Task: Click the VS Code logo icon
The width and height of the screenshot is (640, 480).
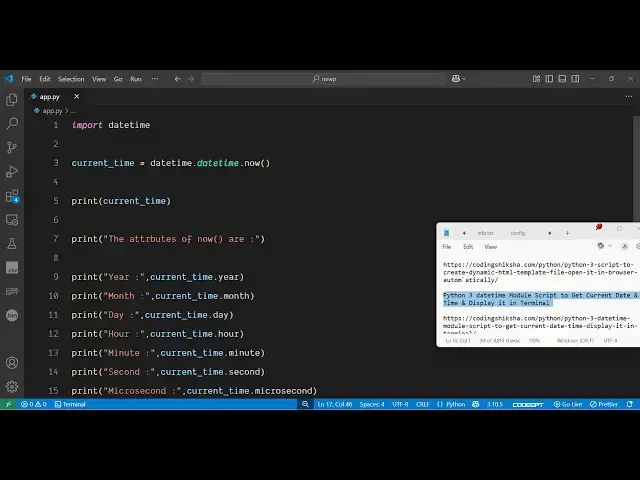Action: pyautogui.click(x=9, y=79)
